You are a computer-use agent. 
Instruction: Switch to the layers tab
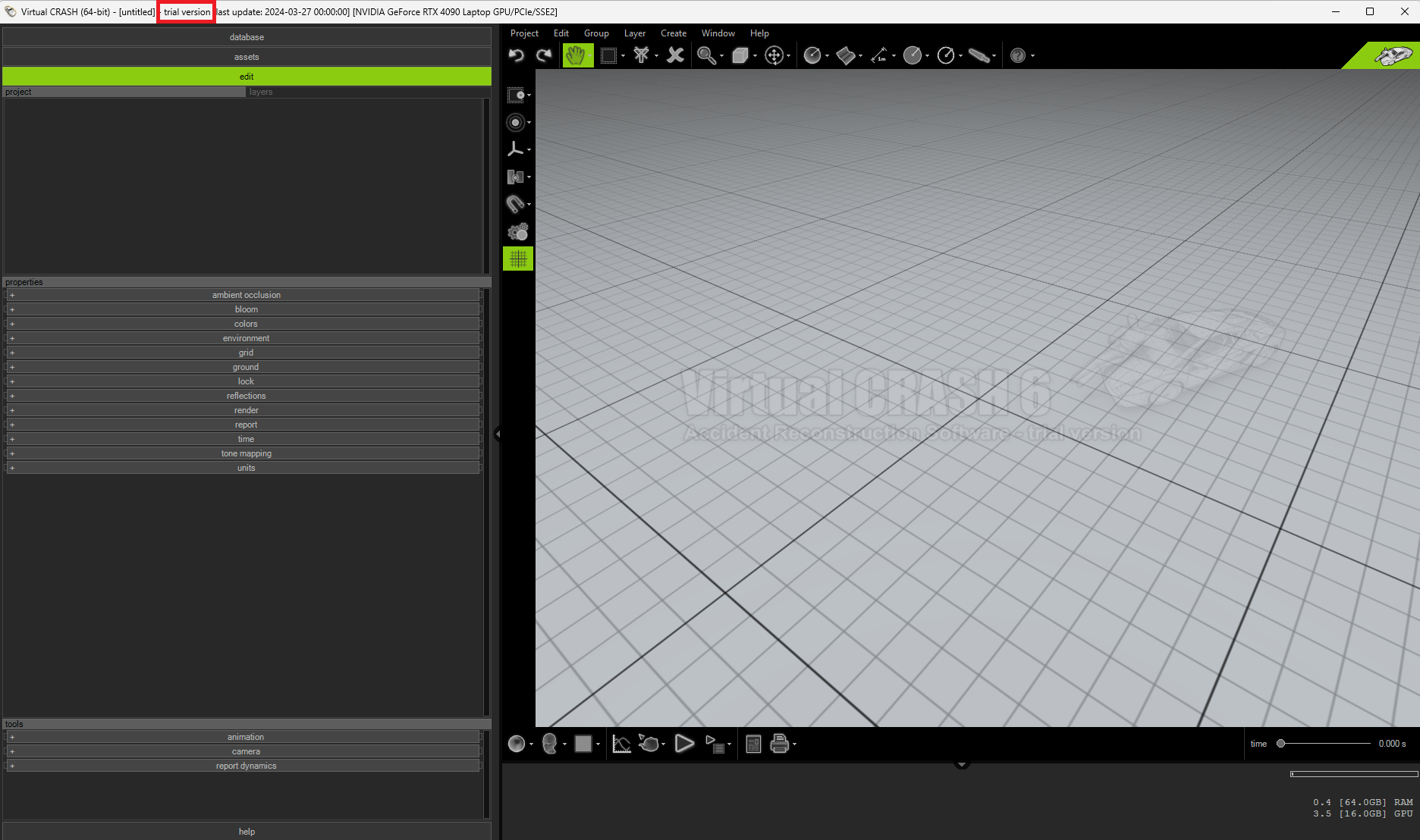tap(367, 92)
